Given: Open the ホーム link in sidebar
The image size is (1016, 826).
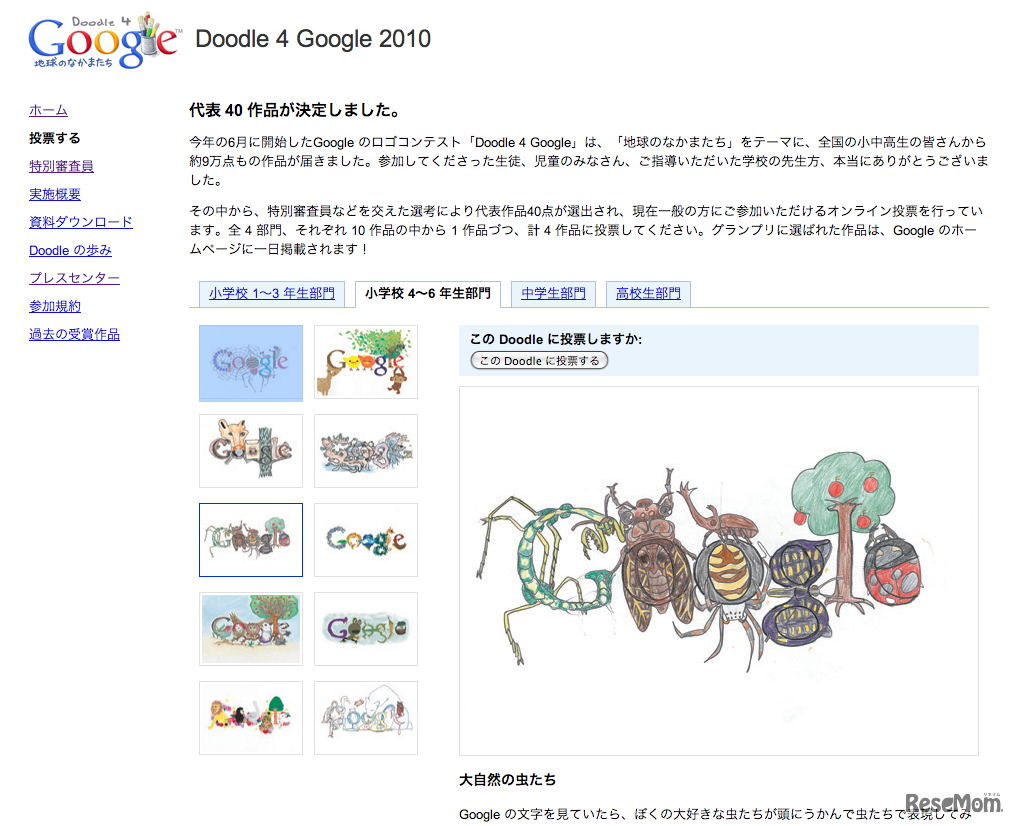Looking at the screenshot, I should (x=49, y=110).
